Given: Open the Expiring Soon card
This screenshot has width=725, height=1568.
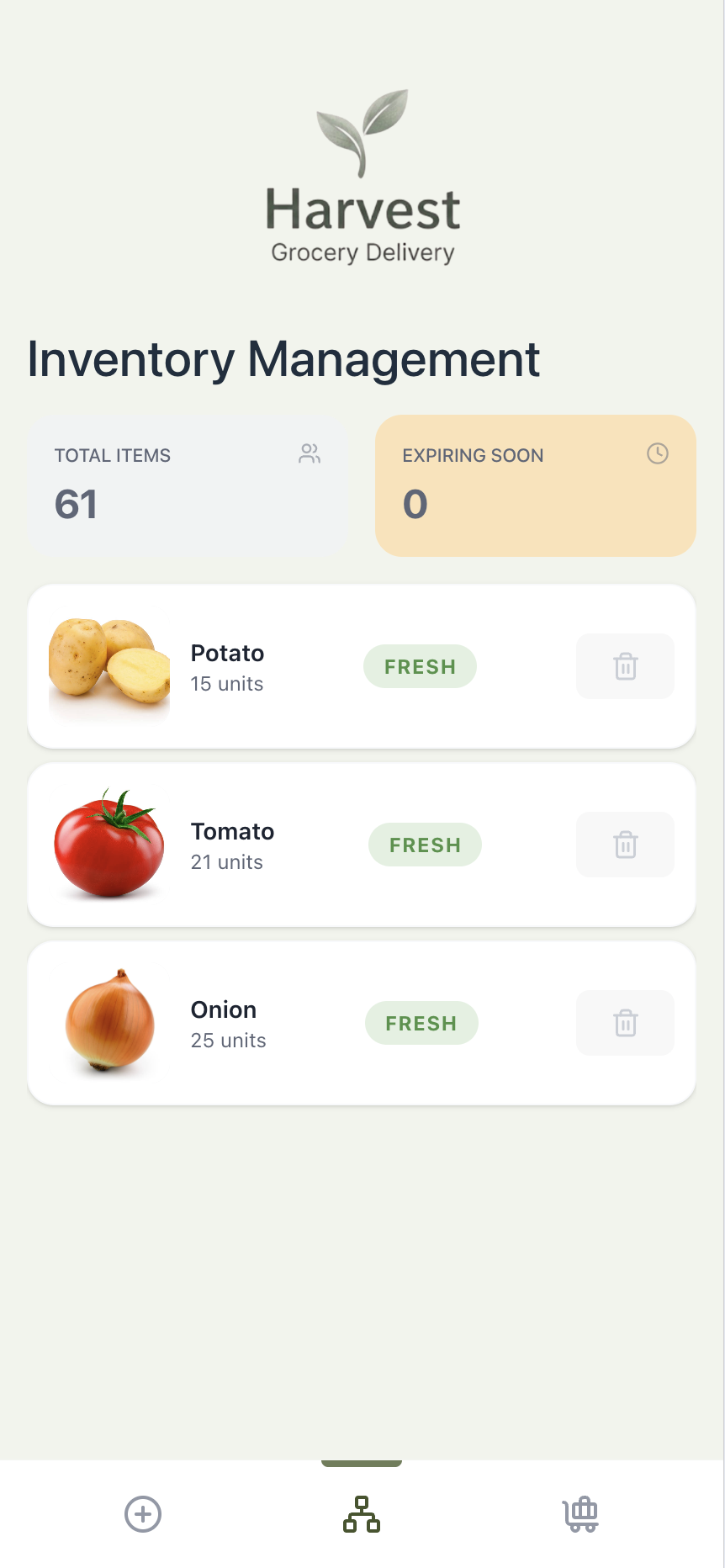Looking at the screenshot, I should 536,485.
